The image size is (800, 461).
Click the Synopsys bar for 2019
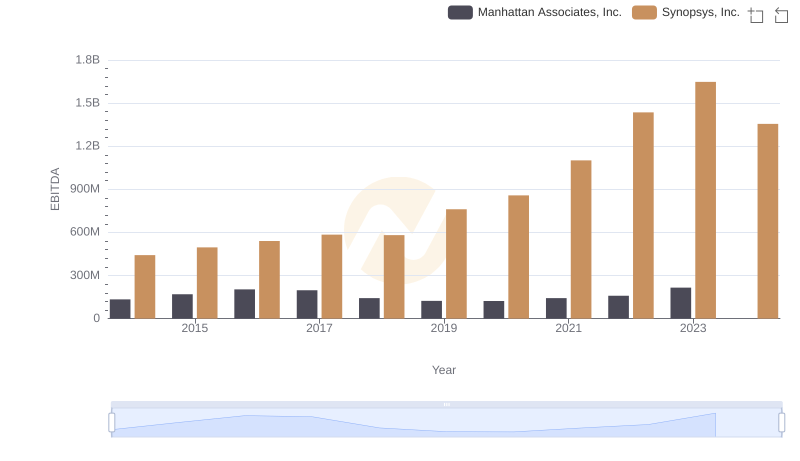click(456, 264)
